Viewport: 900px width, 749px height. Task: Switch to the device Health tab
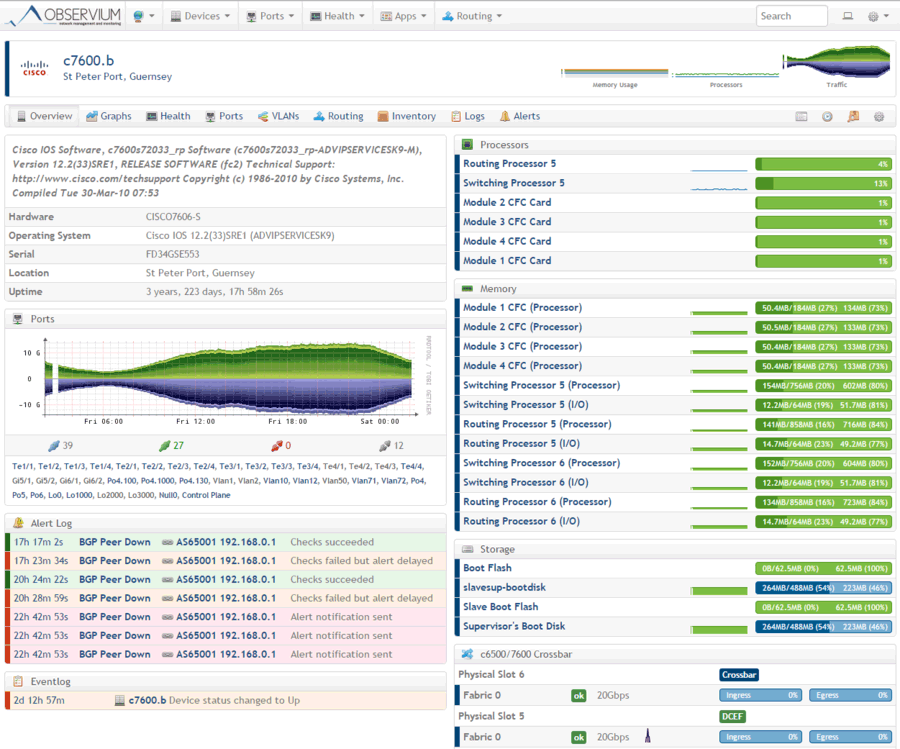pyautogui.click(x=168, y=116)
